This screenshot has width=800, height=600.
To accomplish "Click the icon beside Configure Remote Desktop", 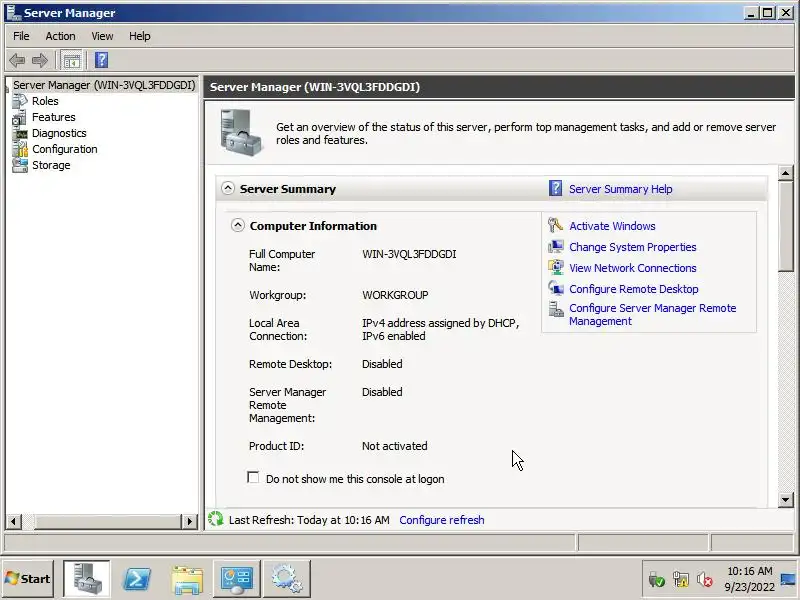I will click(555, 289).
